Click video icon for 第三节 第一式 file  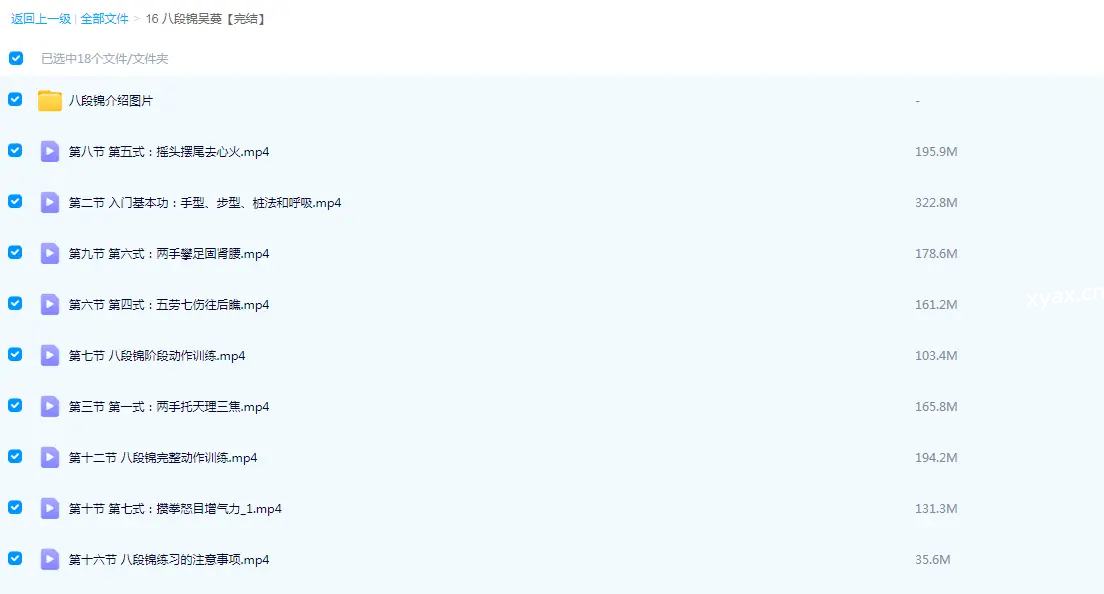click(x=50, y=406)
